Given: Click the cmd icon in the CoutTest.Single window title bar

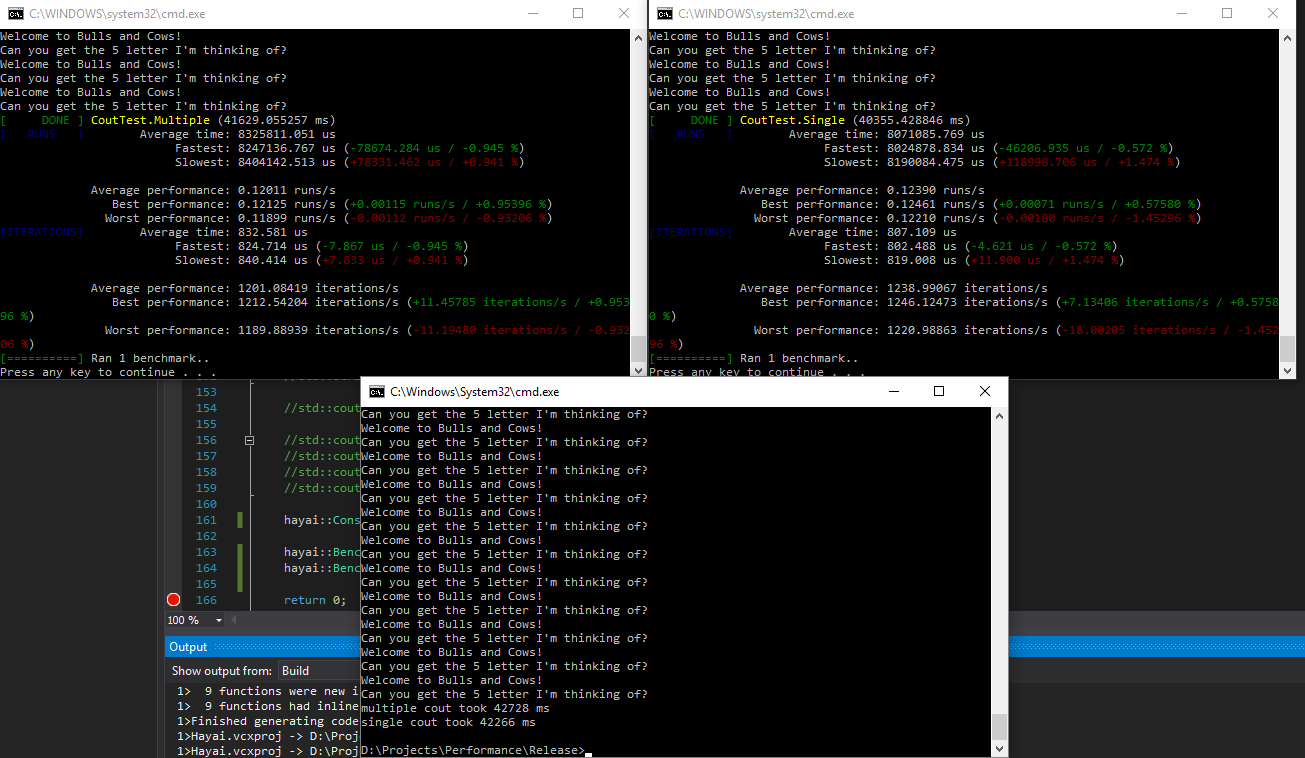Looking at the screenshot, I should coord(665,14).
